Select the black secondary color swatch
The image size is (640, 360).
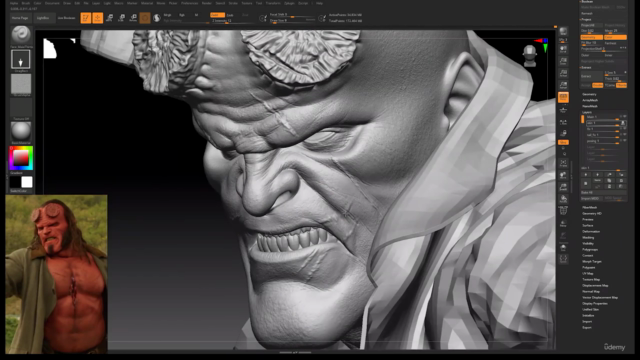(x=15, y=182)
